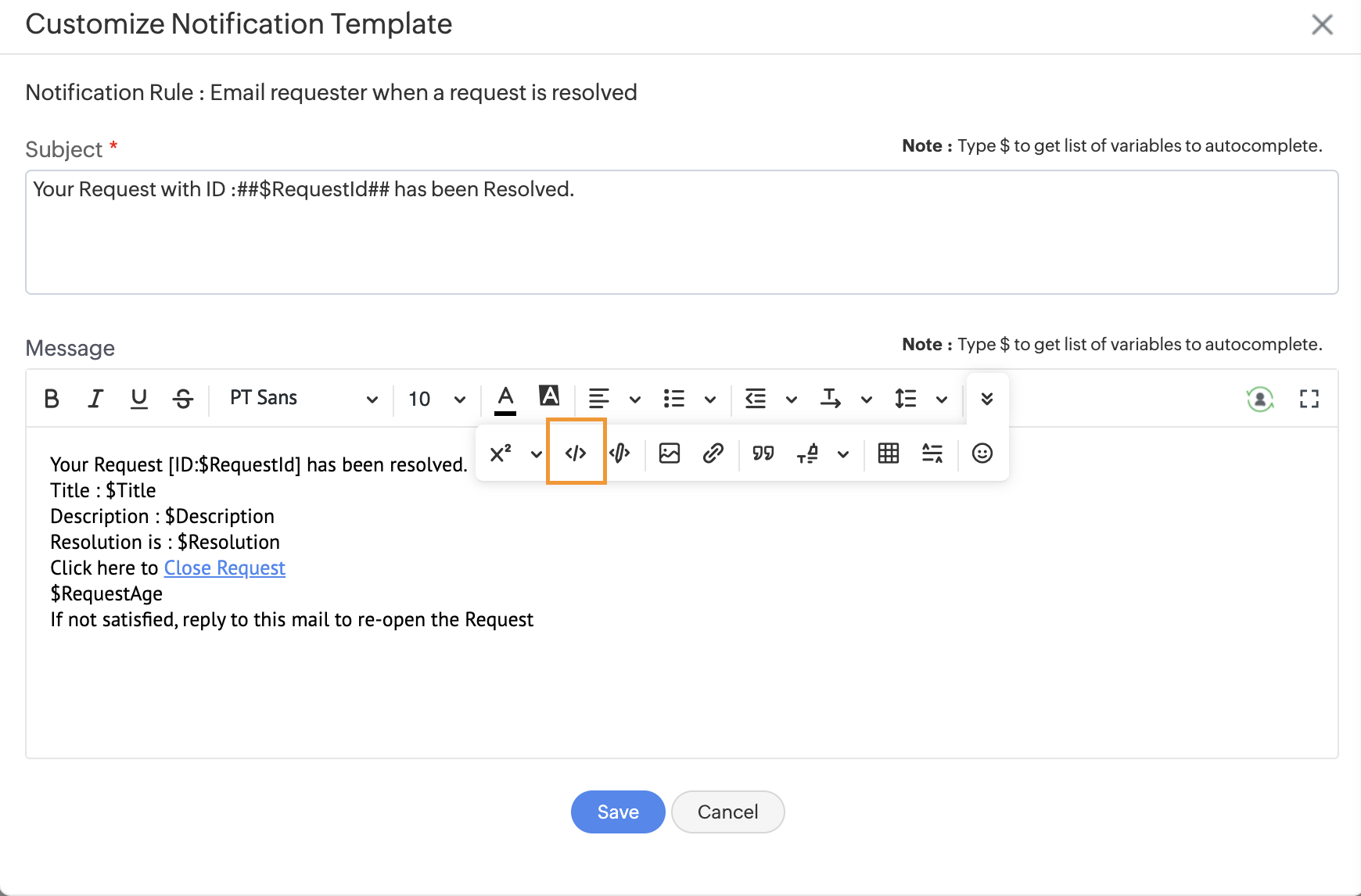Click the line spacing icon
Screen dimensions: 1361x896
tap(906, 399)
